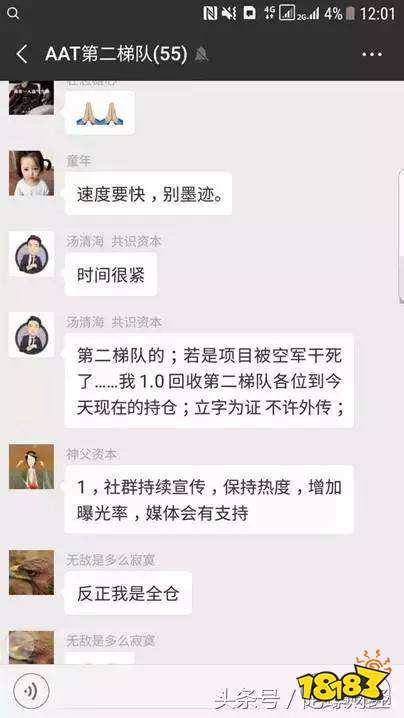Tap the group title AAT第二梯队(55)
404x718 pixels.
tap(116, 54)
